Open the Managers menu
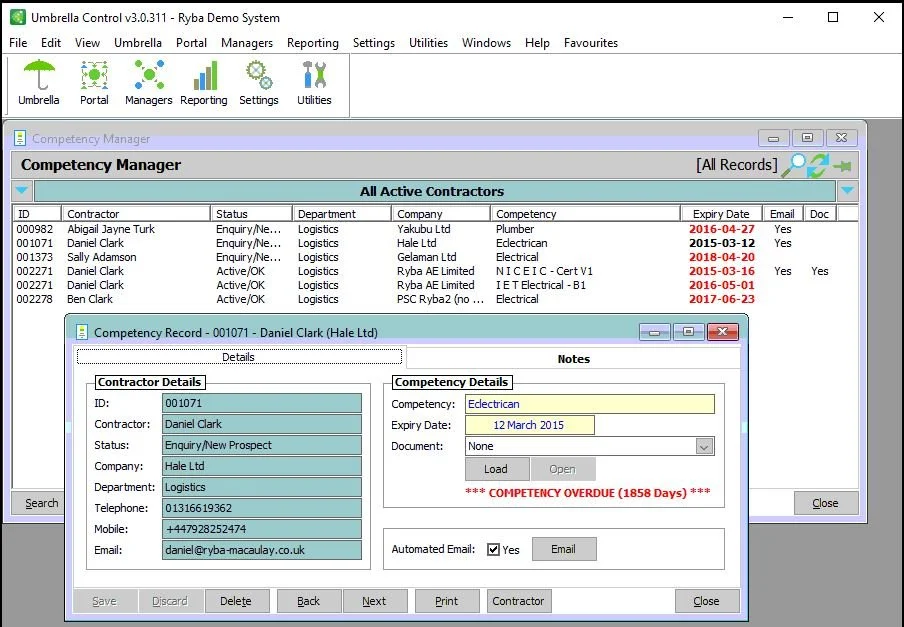Image resolution: width=904 pixels, height=627 pixels. coord(247,43)
